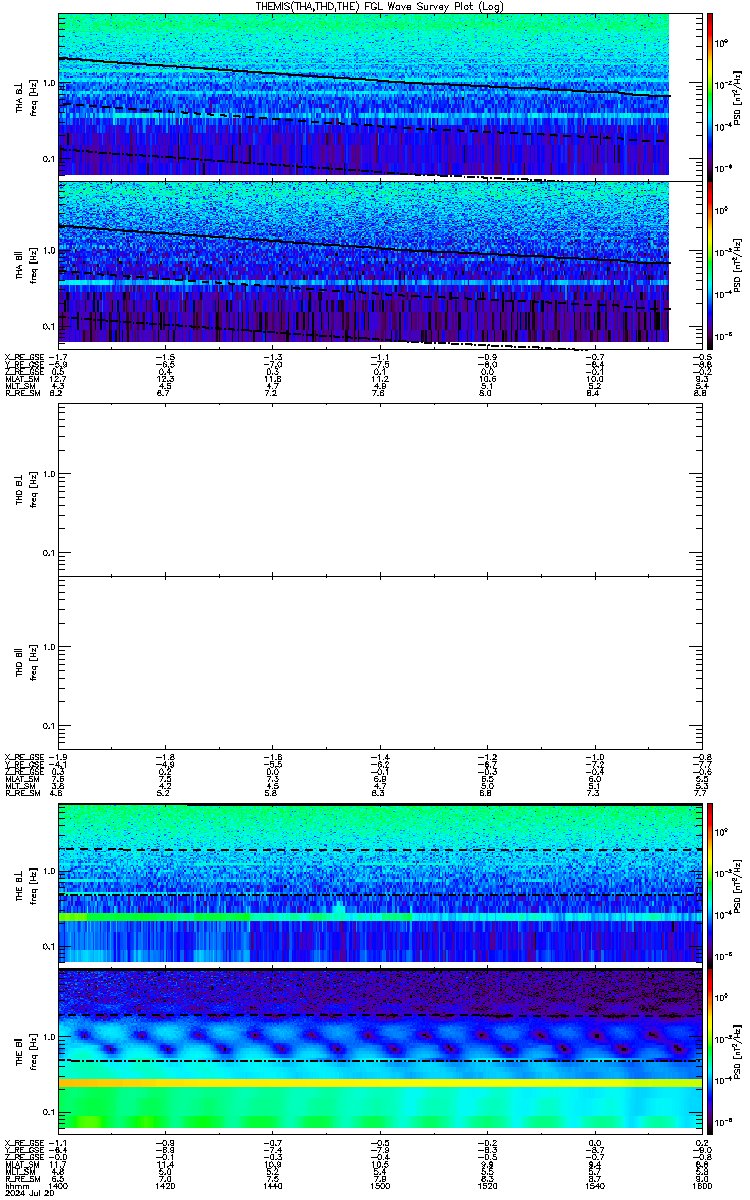Click the '1.0' tick on THE B∥ axis
Viewport: 750px width, 1200px height.
49,1036
